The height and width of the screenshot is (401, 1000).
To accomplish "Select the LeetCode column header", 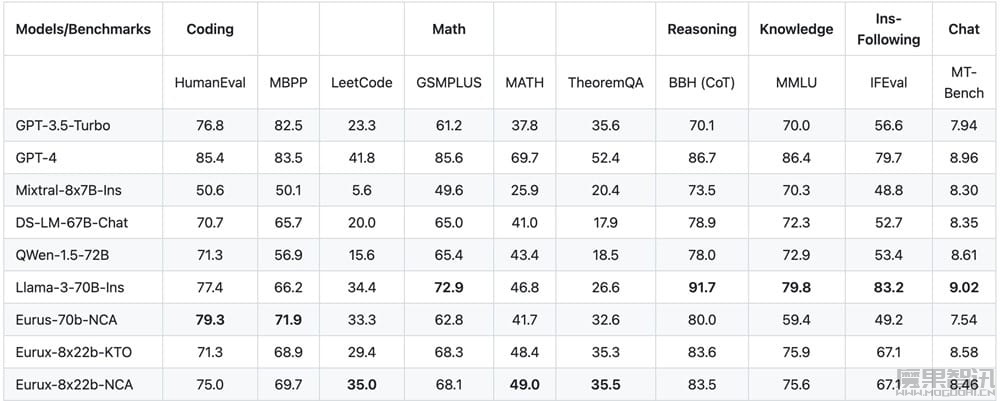I will [x=362, y=83].
